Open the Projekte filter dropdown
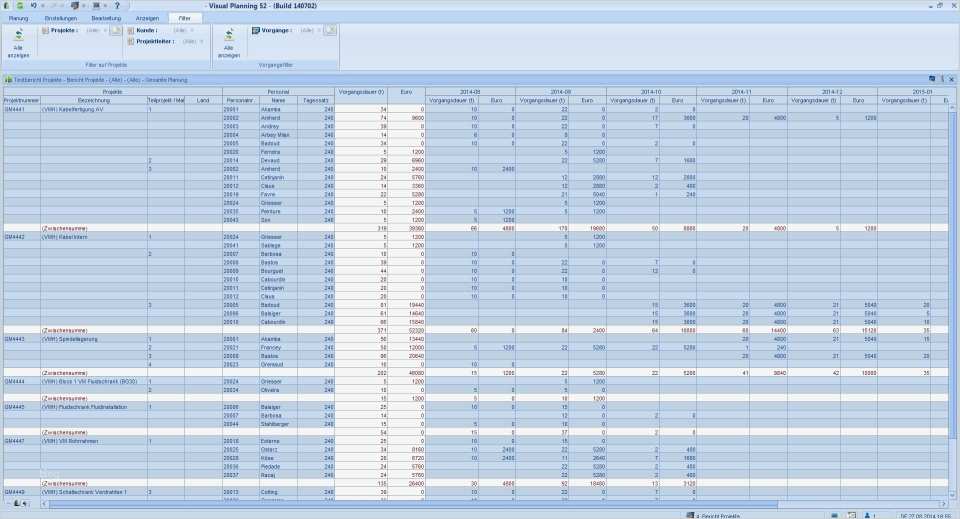 pyautogui.click(x=96, y=30)
